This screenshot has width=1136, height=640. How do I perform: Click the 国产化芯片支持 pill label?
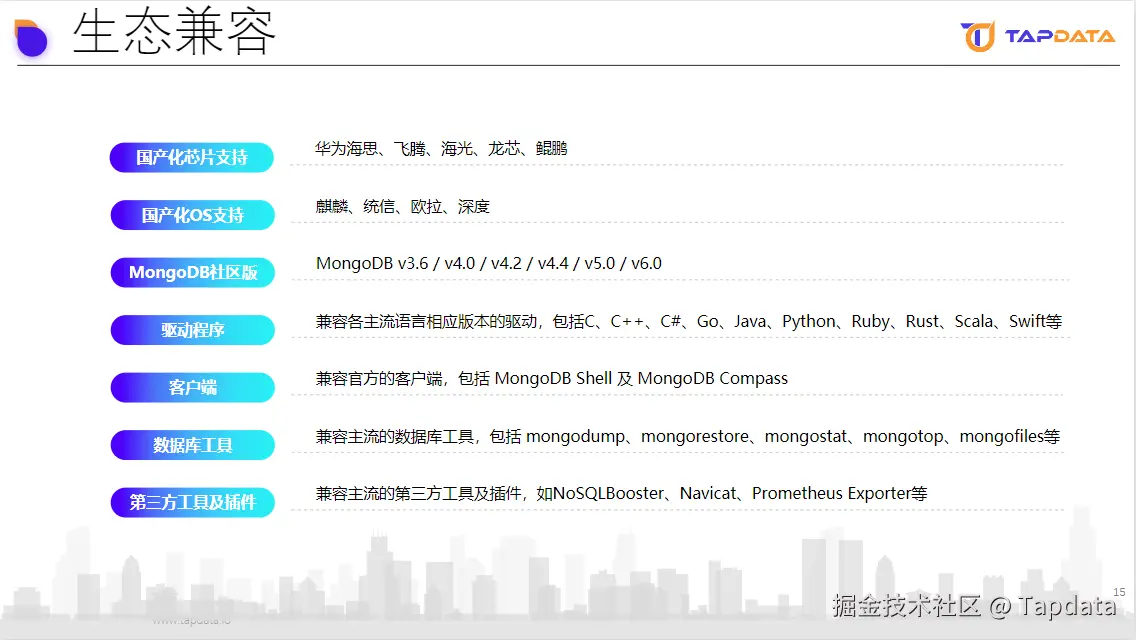pos(192,157)
